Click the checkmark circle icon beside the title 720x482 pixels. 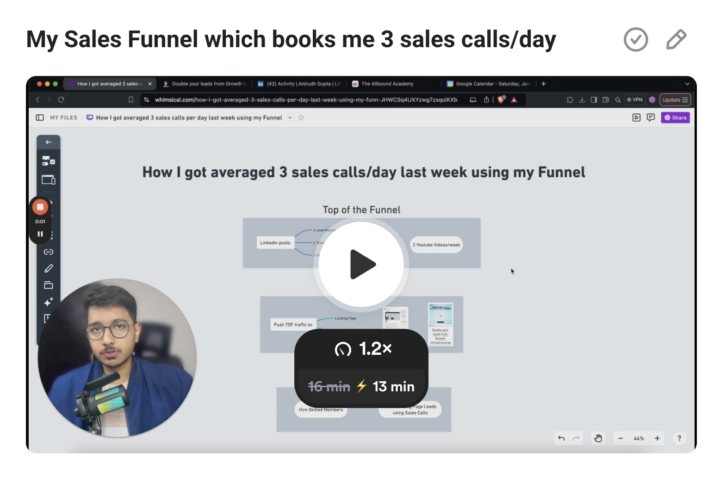coord(636,39)
